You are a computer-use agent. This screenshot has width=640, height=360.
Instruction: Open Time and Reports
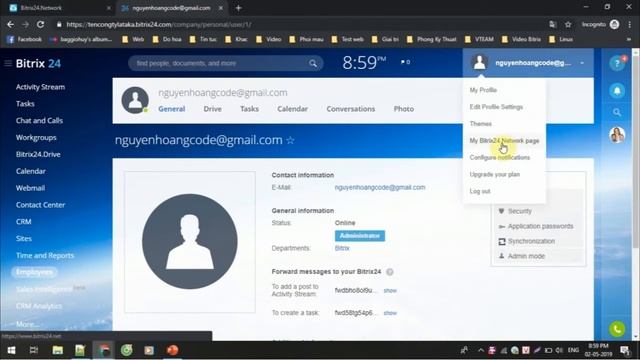(x=45, y=256)
